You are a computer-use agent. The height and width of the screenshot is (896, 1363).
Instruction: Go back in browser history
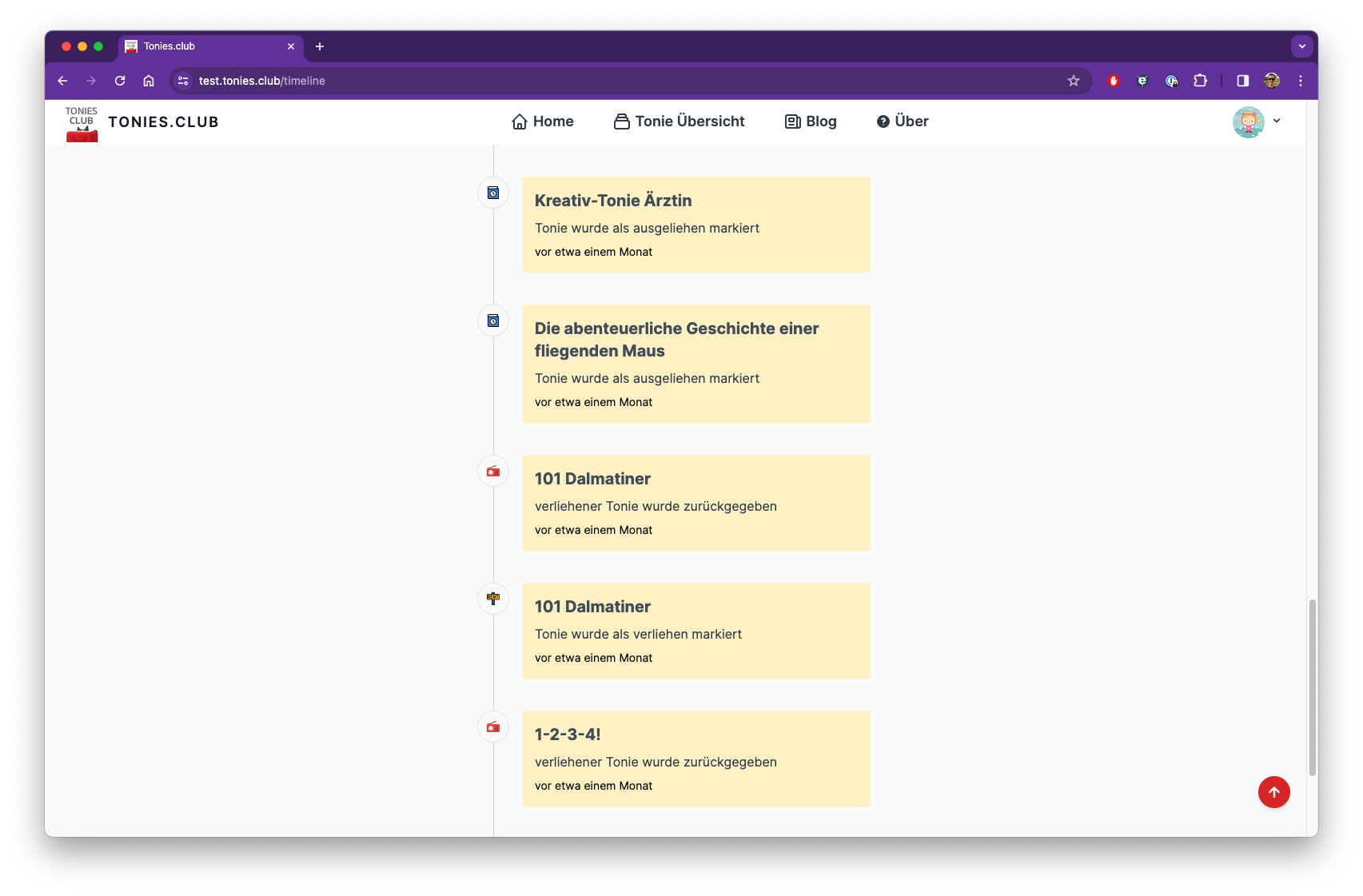coord(62,81)
